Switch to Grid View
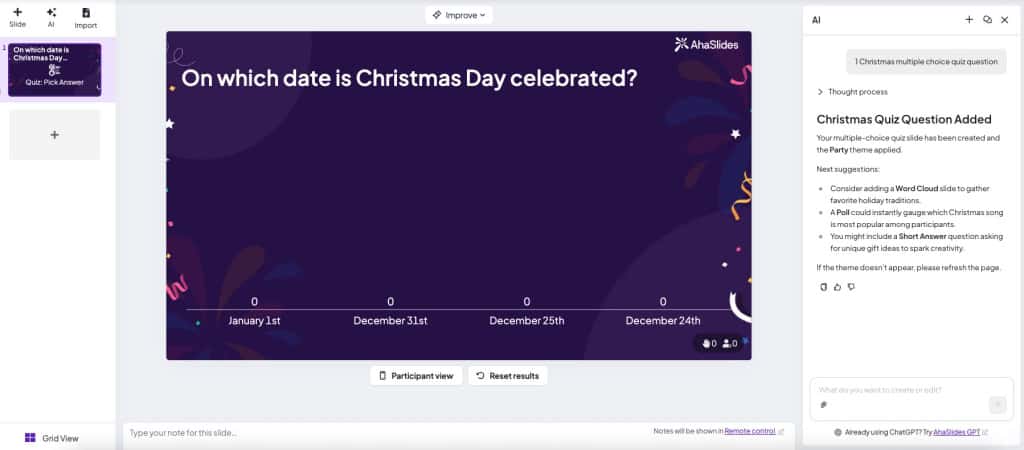This screenshot has height=450, width=1024. (x=52, y=438)
